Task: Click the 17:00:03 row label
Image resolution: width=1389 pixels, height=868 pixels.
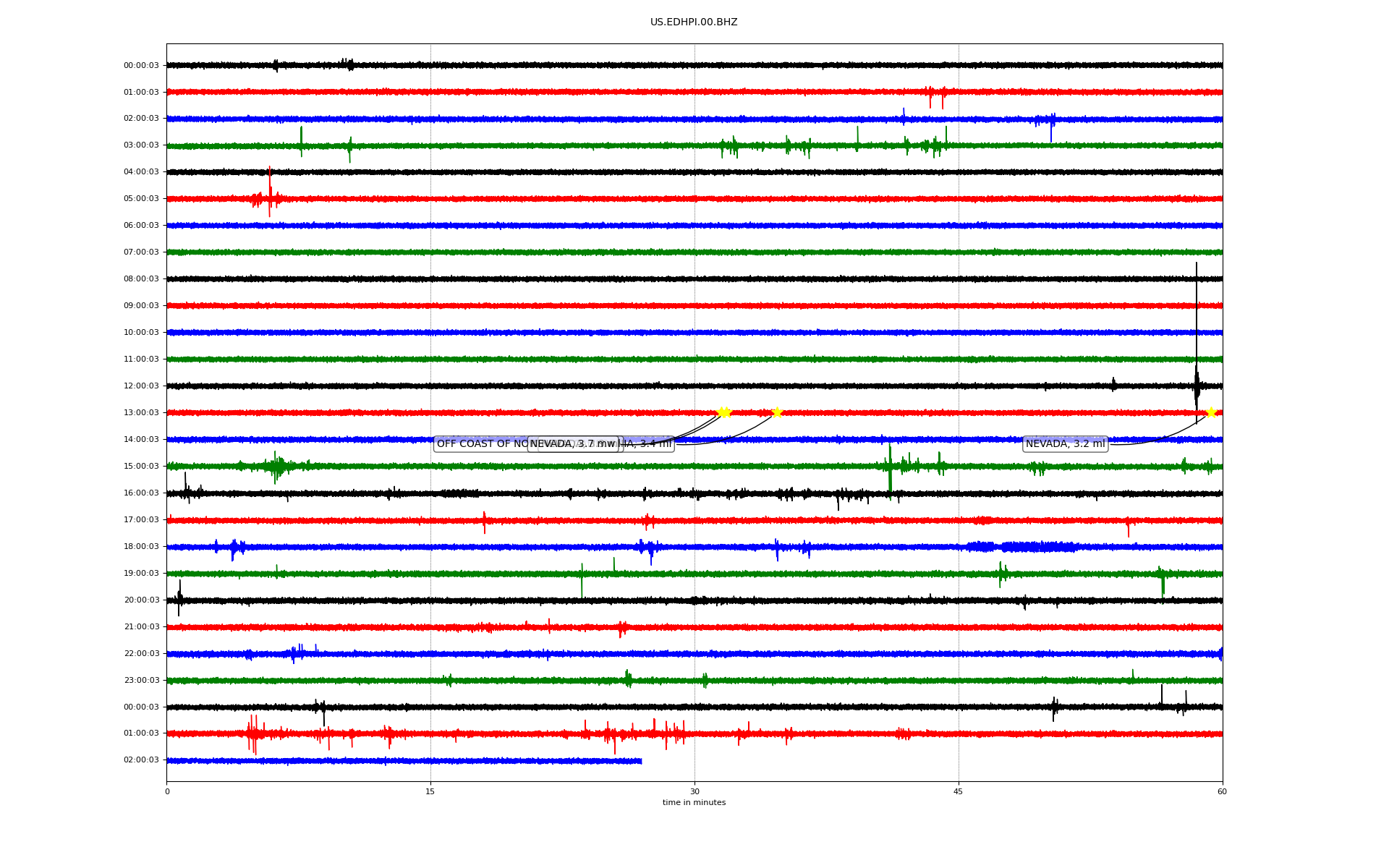Action: (x=141, y=520)
